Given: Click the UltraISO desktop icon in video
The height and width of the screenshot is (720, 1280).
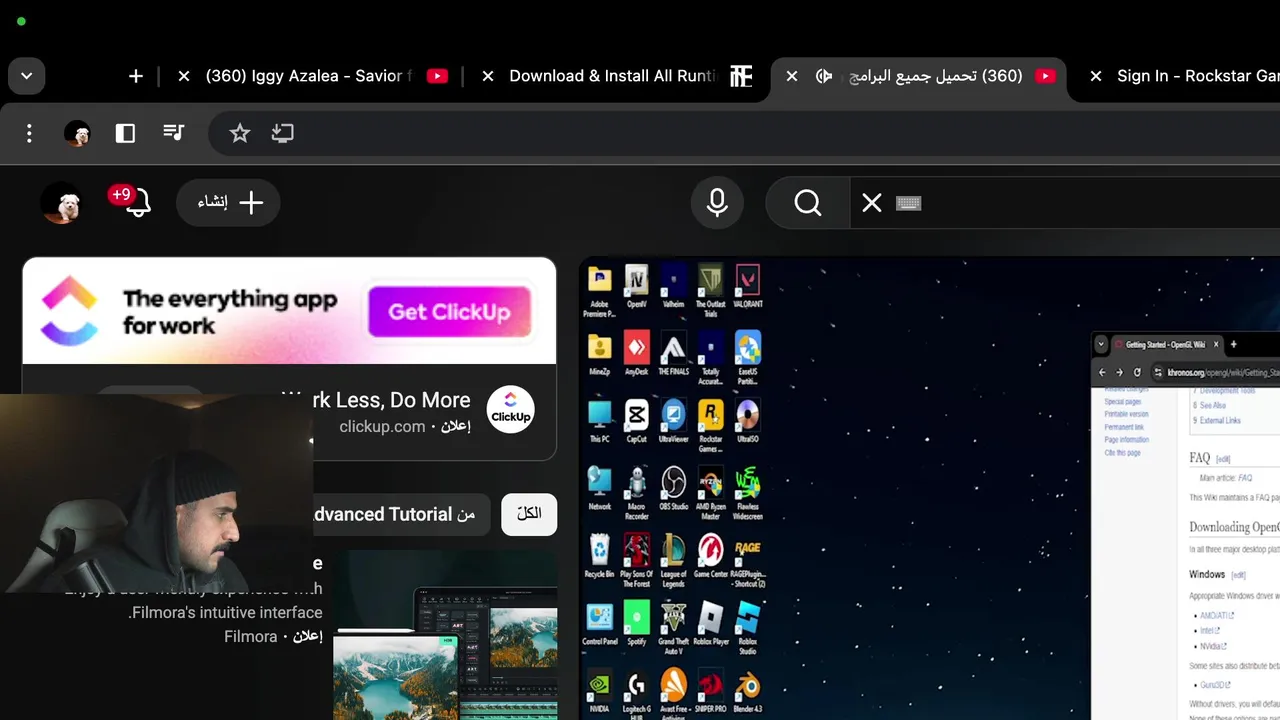Looking at the screenshot, I should pos(747,421).
